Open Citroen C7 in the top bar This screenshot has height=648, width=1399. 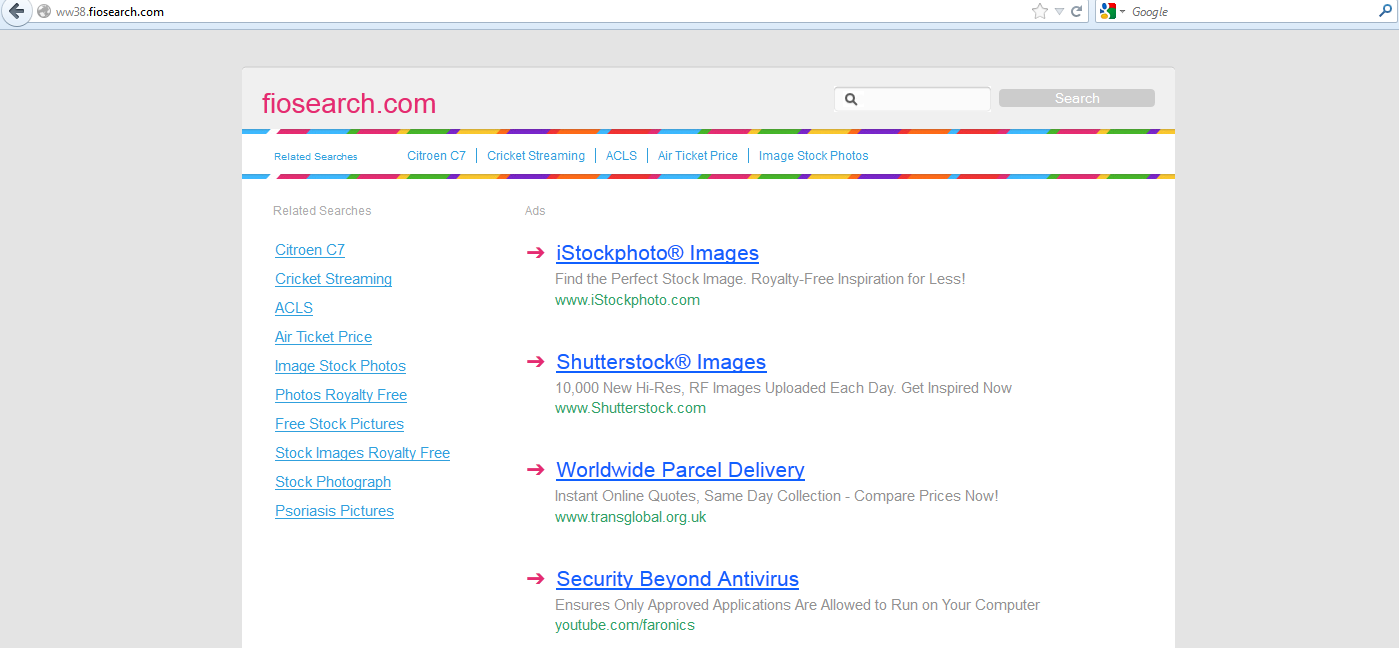[x=436, y=156]
